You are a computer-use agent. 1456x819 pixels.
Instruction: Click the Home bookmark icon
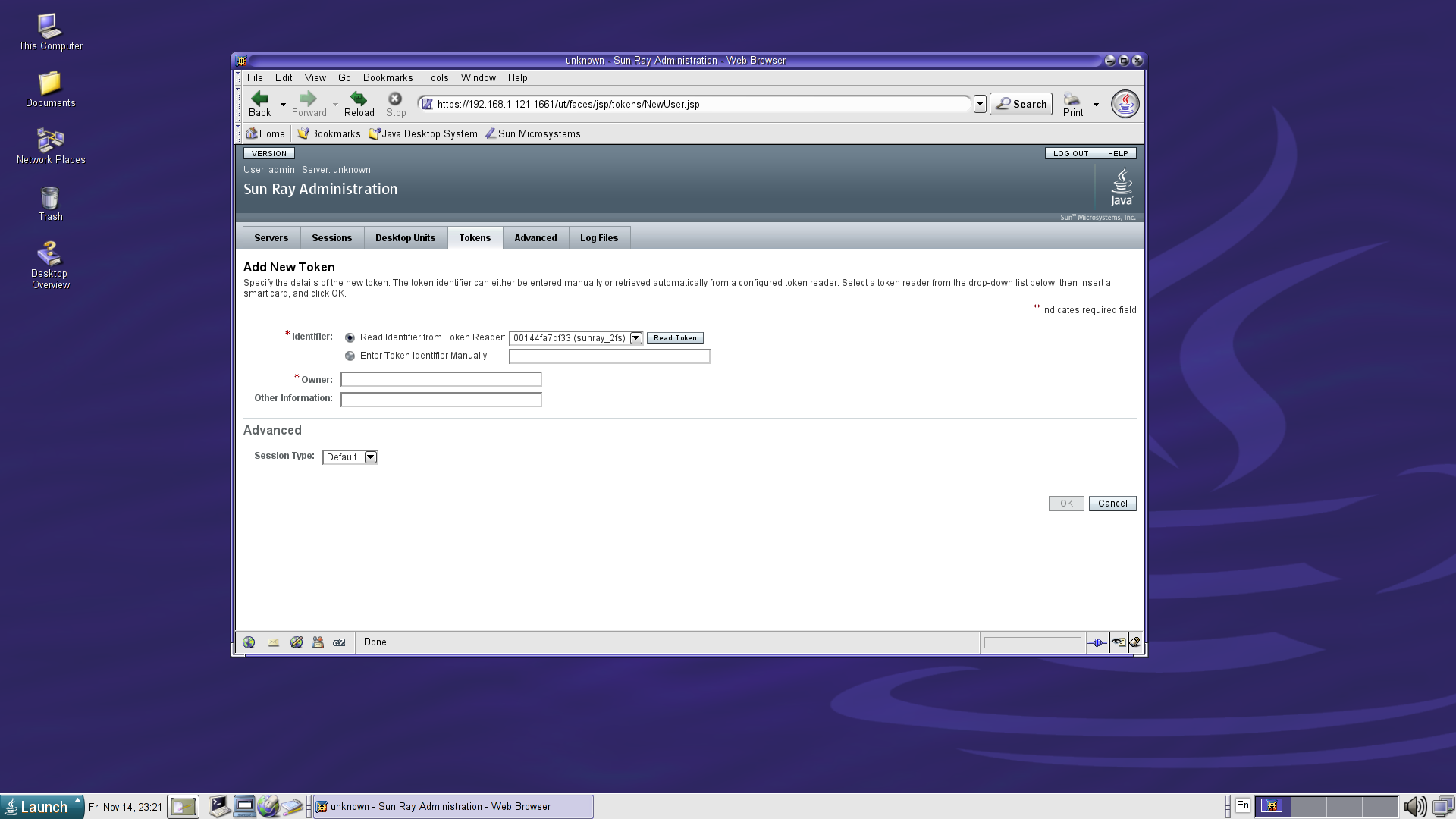(252, 133)
